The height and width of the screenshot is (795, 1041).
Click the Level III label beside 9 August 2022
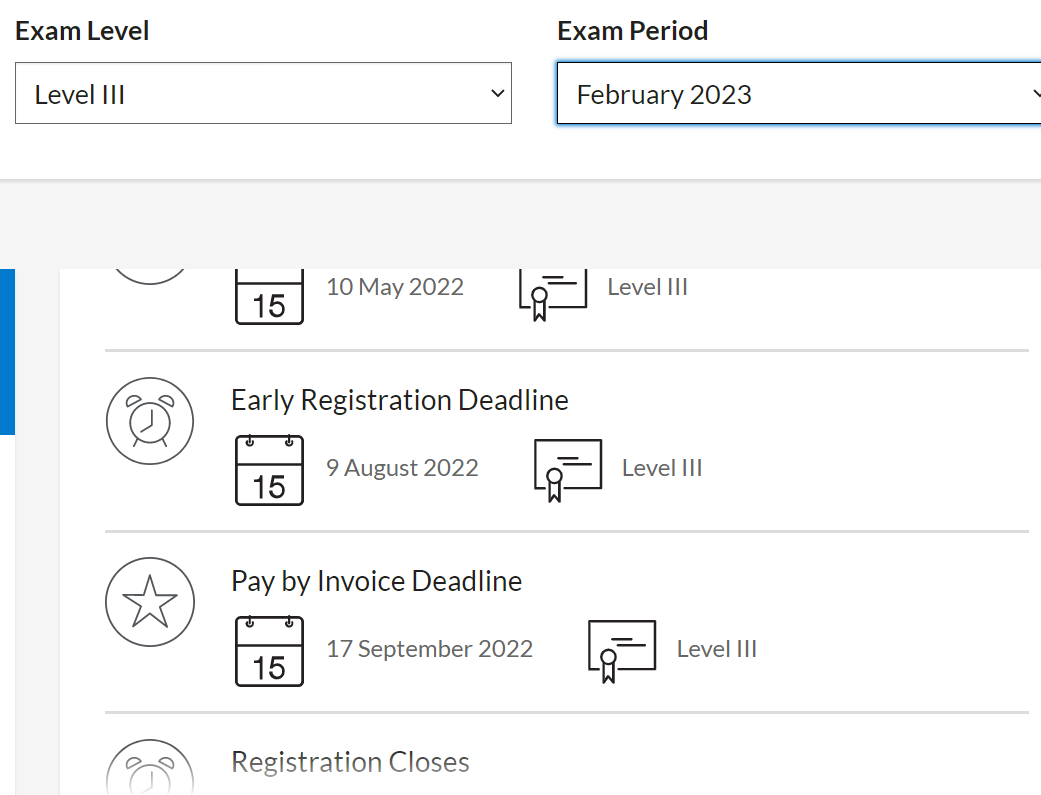[x=662, y=468]
